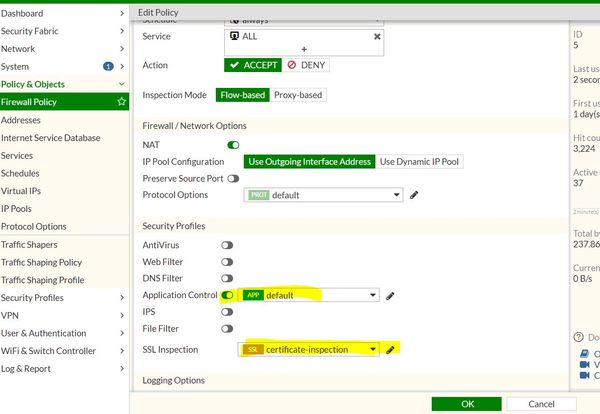
Task: Open the Addresses menu item
Action: tap(21, 120)
